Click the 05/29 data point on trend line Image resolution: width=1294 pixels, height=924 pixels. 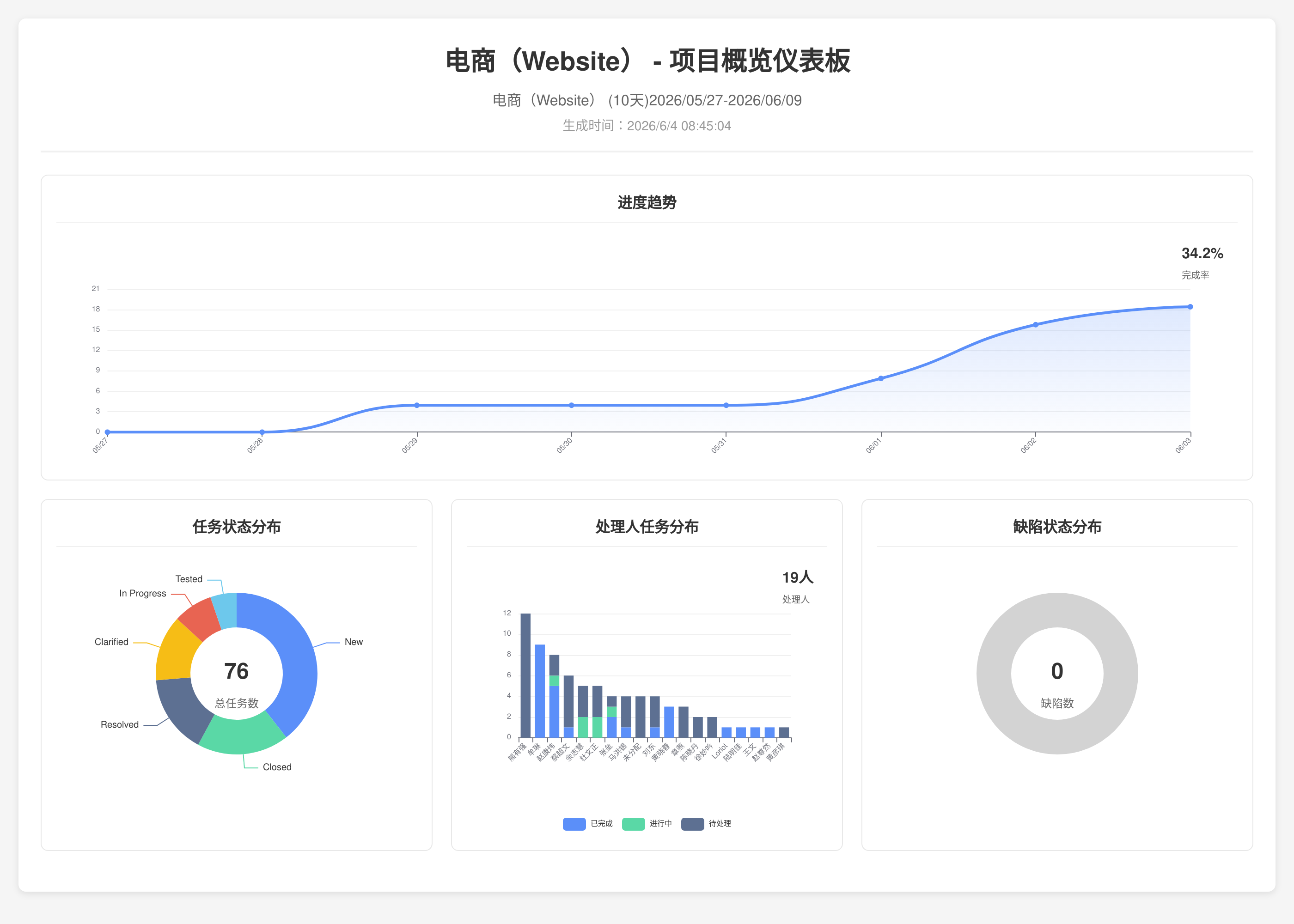(x=417, y=405)
